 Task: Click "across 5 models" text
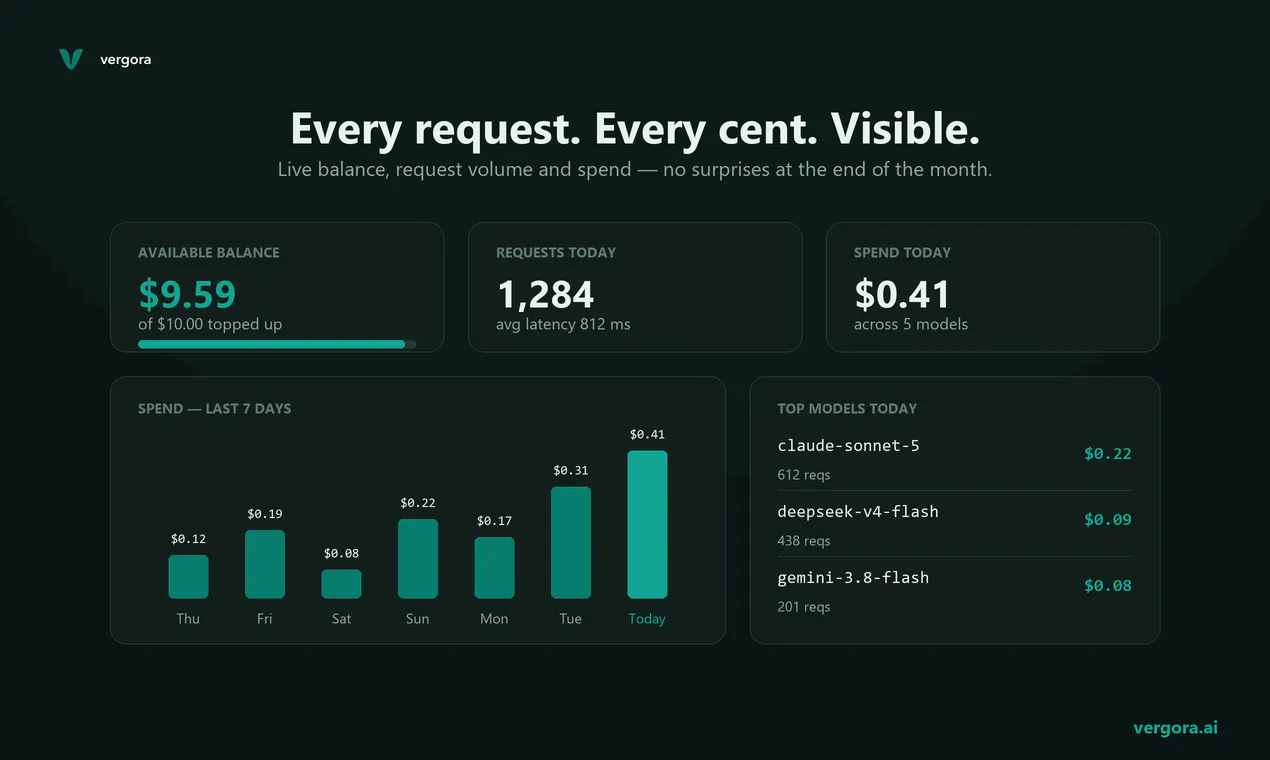click(911, 324)
